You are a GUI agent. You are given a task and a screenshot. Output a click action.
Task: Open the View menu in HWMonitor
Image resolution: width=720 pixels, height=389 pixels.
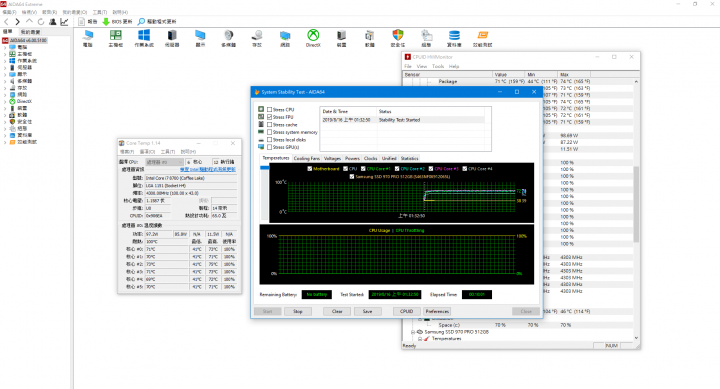tap(422, 67)
